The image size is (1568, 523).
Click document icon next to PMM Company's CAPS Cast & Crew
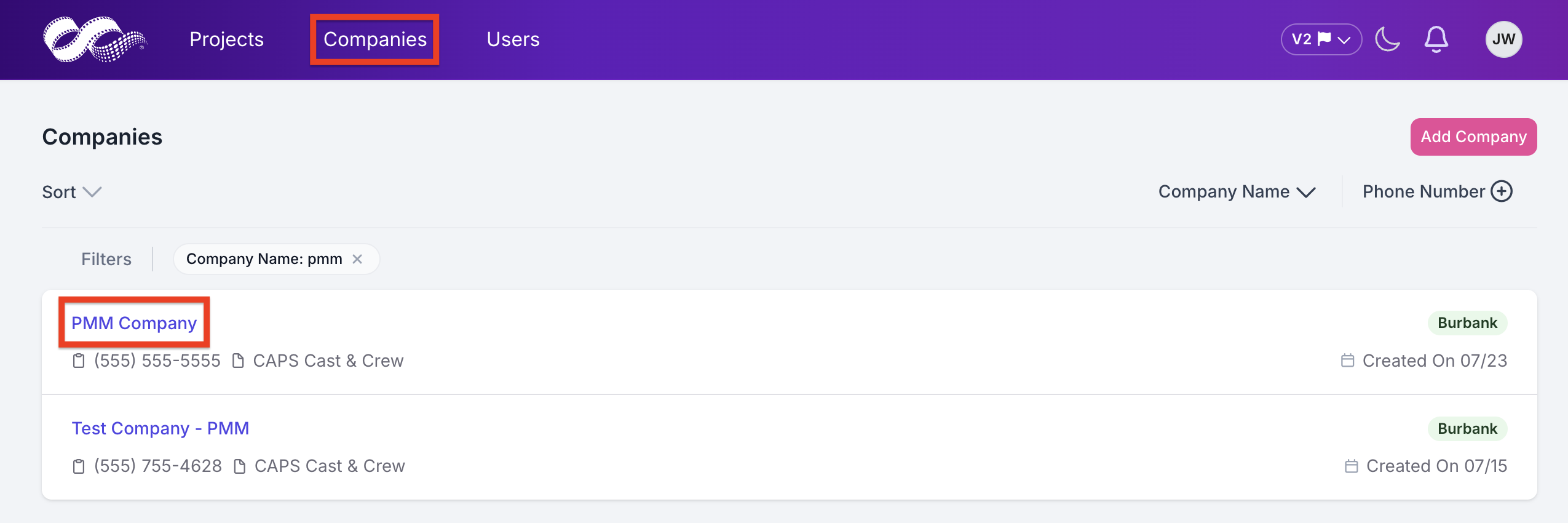pos(238,361)
